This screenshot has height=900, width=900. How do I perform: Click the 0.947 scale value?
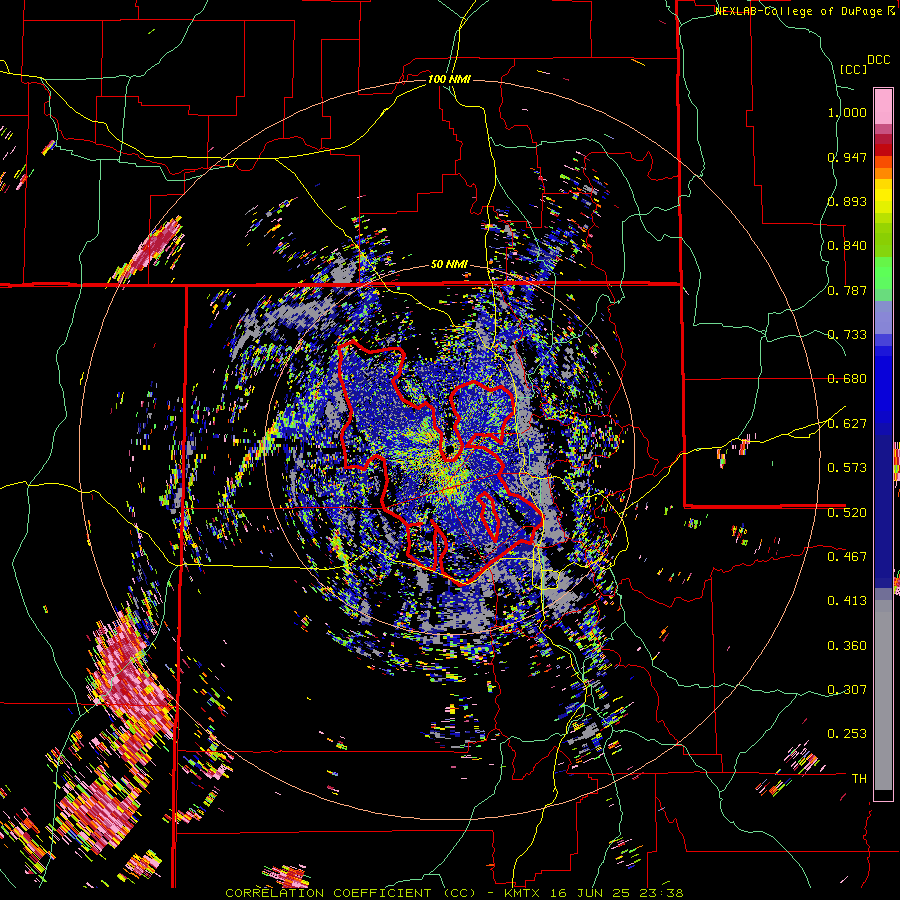847,157
